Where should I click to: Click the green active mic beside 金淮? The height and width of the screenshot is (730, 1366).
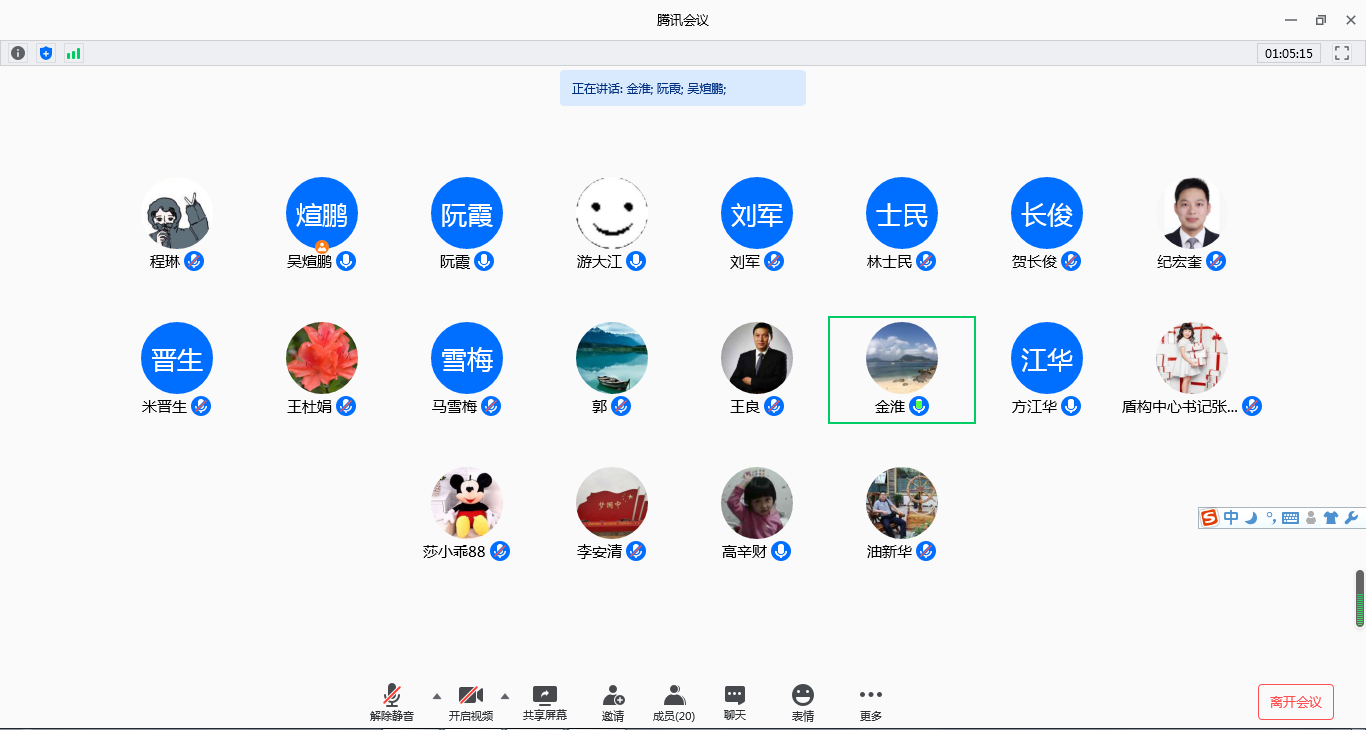coord(919,406)
